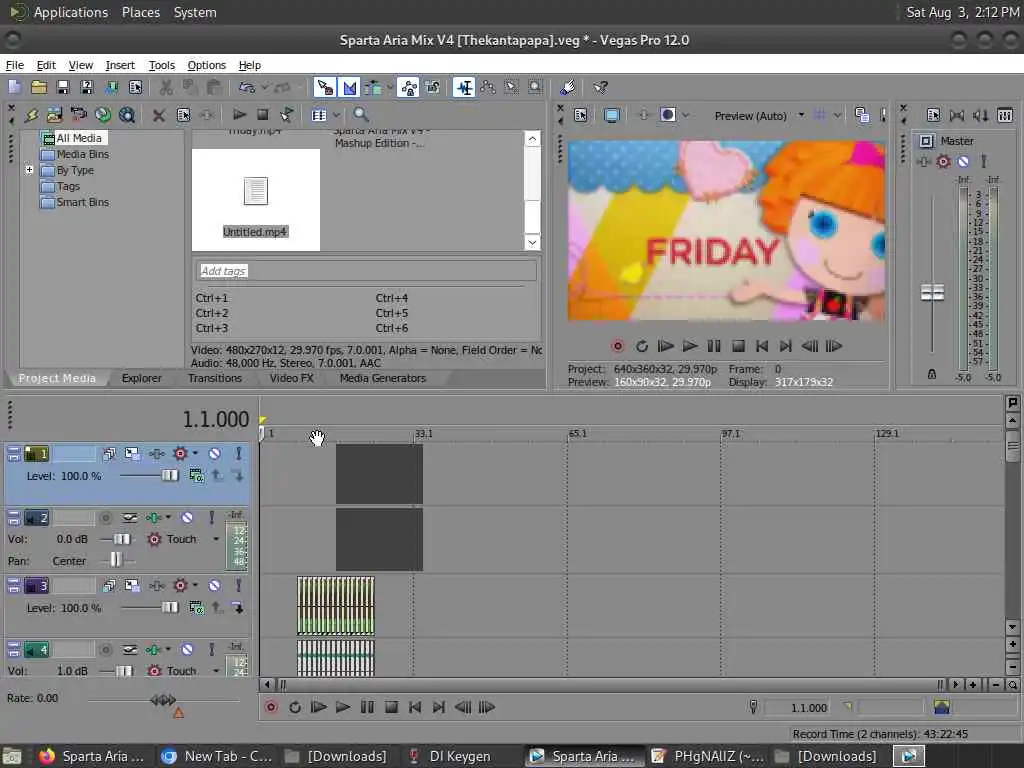Start preview in the Project Media toolbar
This screenshot has width=1024, height=768.
[x=239, y=115]
